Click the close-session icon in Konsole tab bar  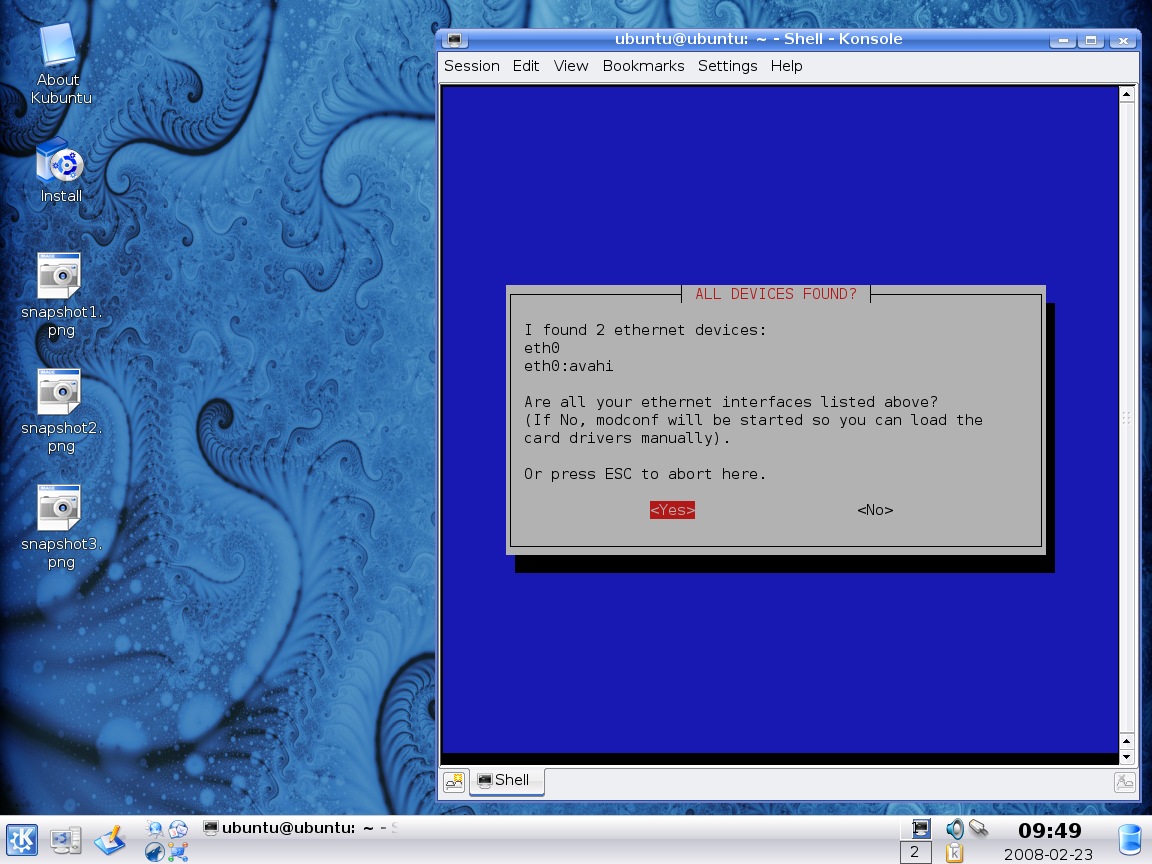coord(1125,782)
